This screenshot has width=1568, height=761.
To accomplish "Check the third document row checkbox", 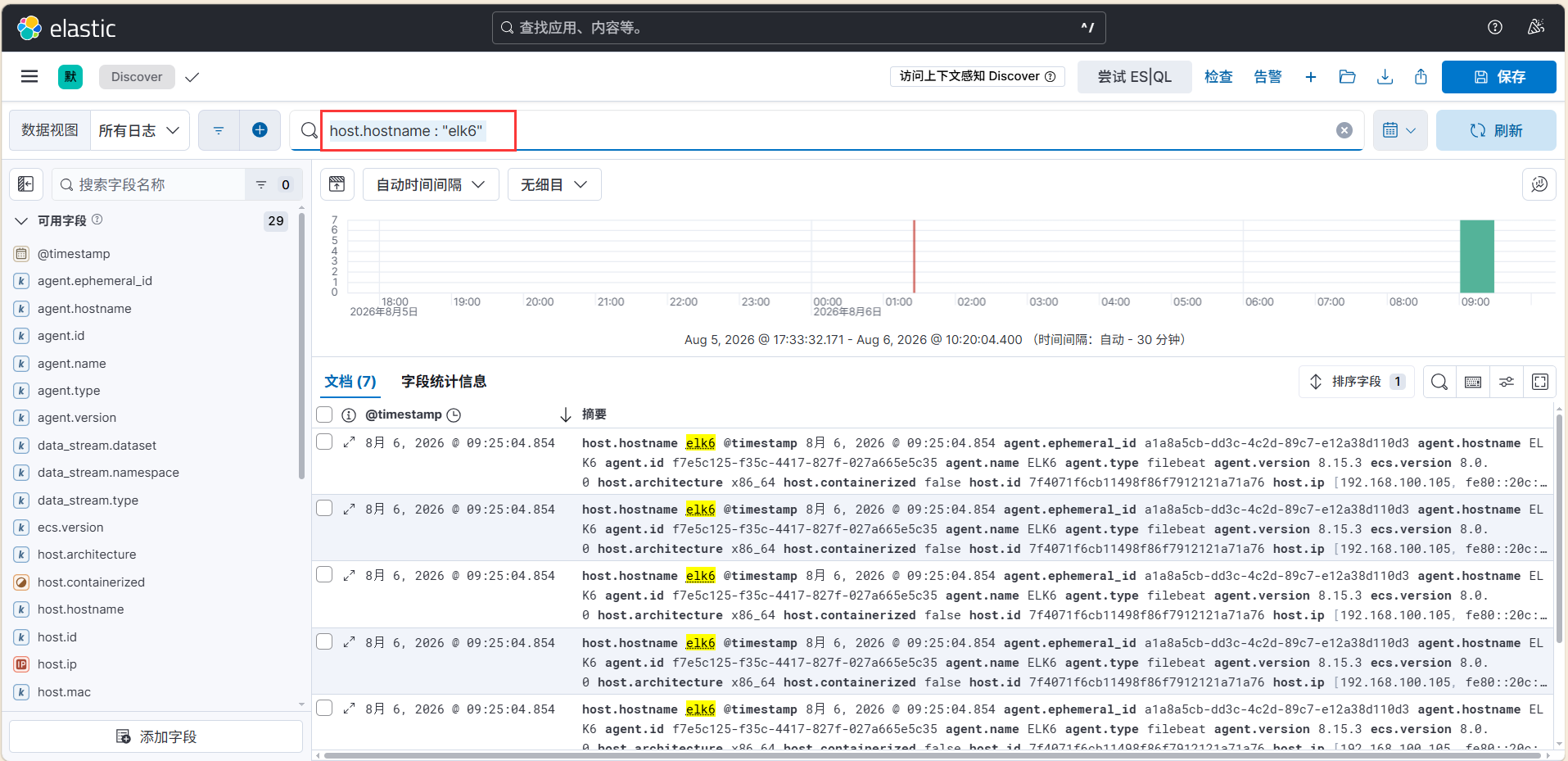I will click(324, 575).
